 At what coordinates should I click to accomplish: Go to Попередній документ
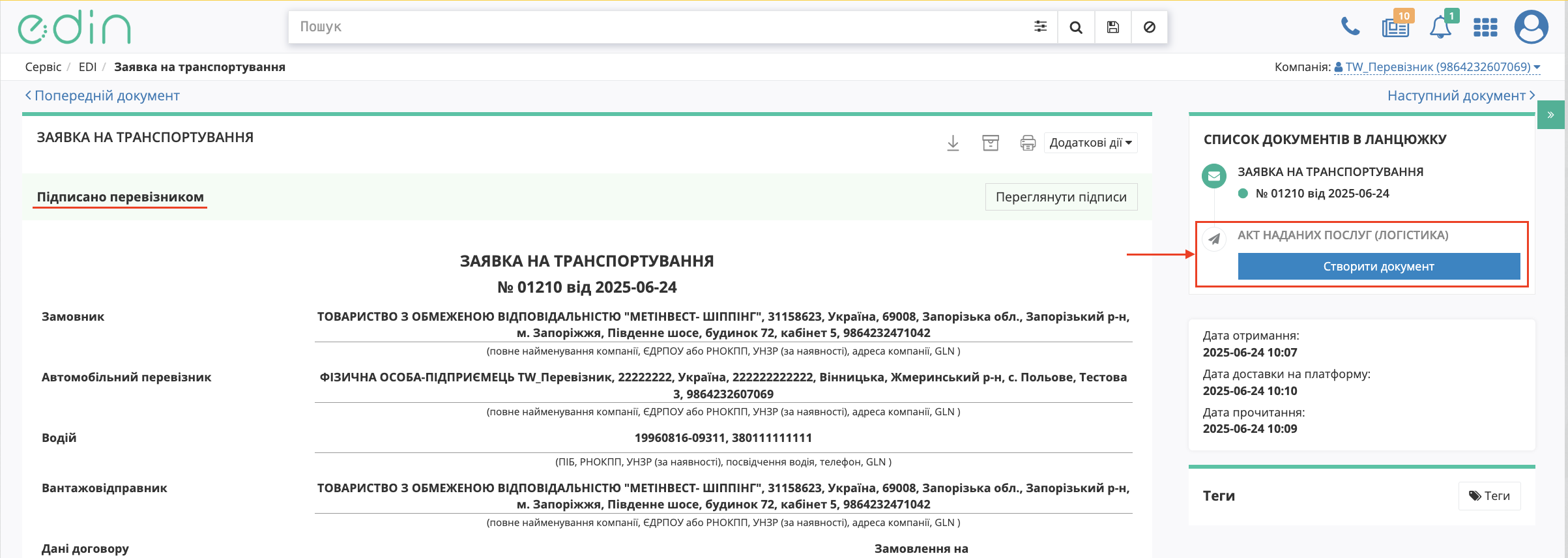coord(102,96)
